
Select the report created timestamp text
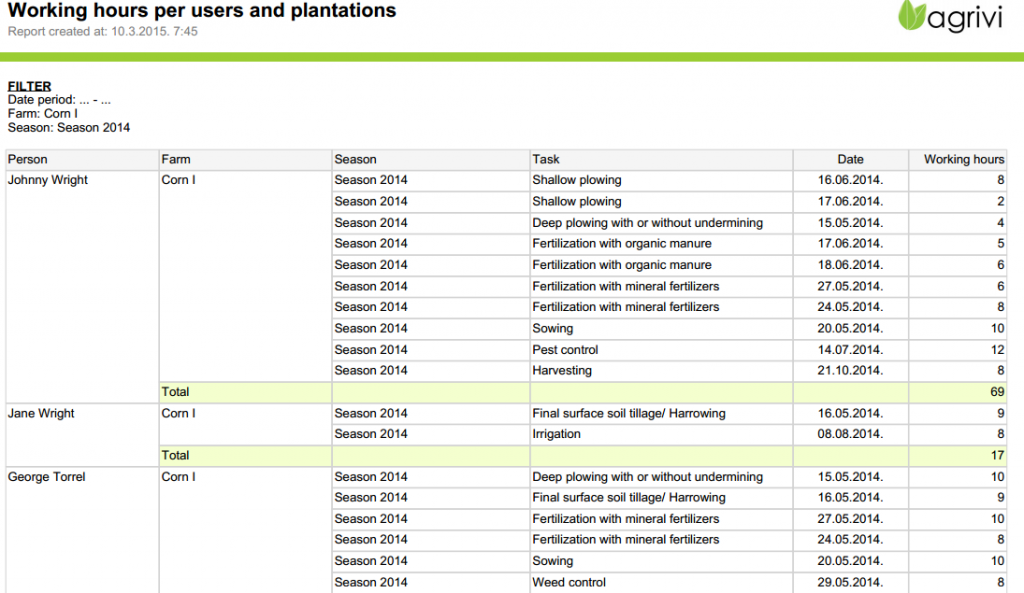tap(103, 32)
